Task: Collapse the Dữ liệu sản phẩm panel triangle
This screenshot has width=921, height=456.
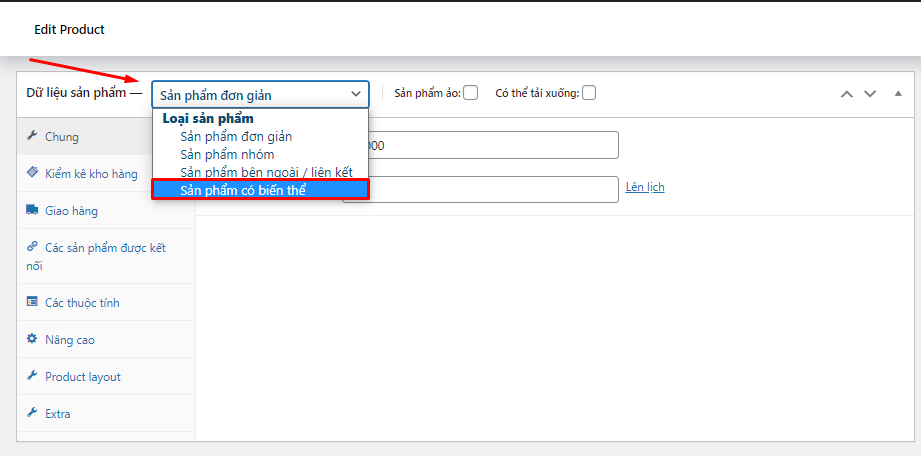Action: click(897, 93)
